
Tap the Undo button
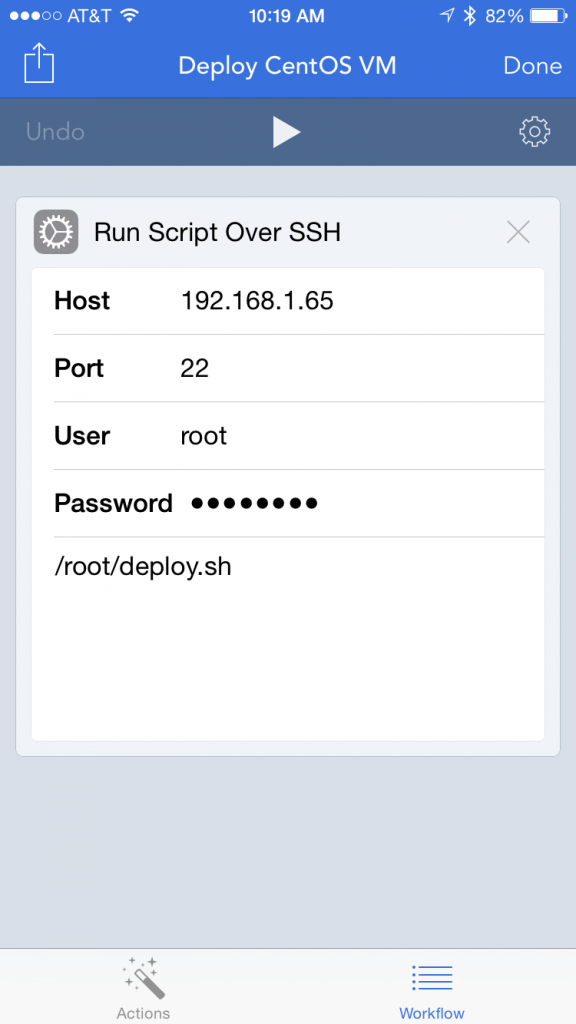(55, 132)
